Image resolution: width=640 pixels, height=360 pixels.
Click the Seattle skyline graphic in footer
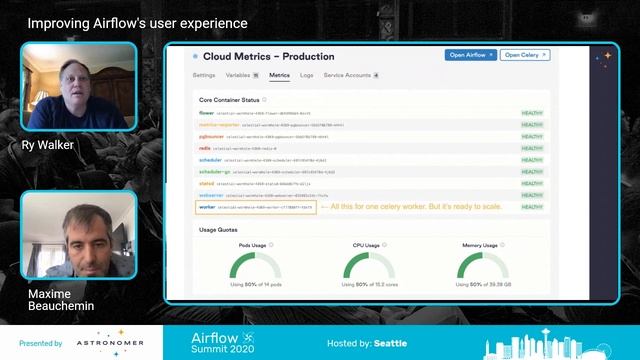(x=547, y=345)
